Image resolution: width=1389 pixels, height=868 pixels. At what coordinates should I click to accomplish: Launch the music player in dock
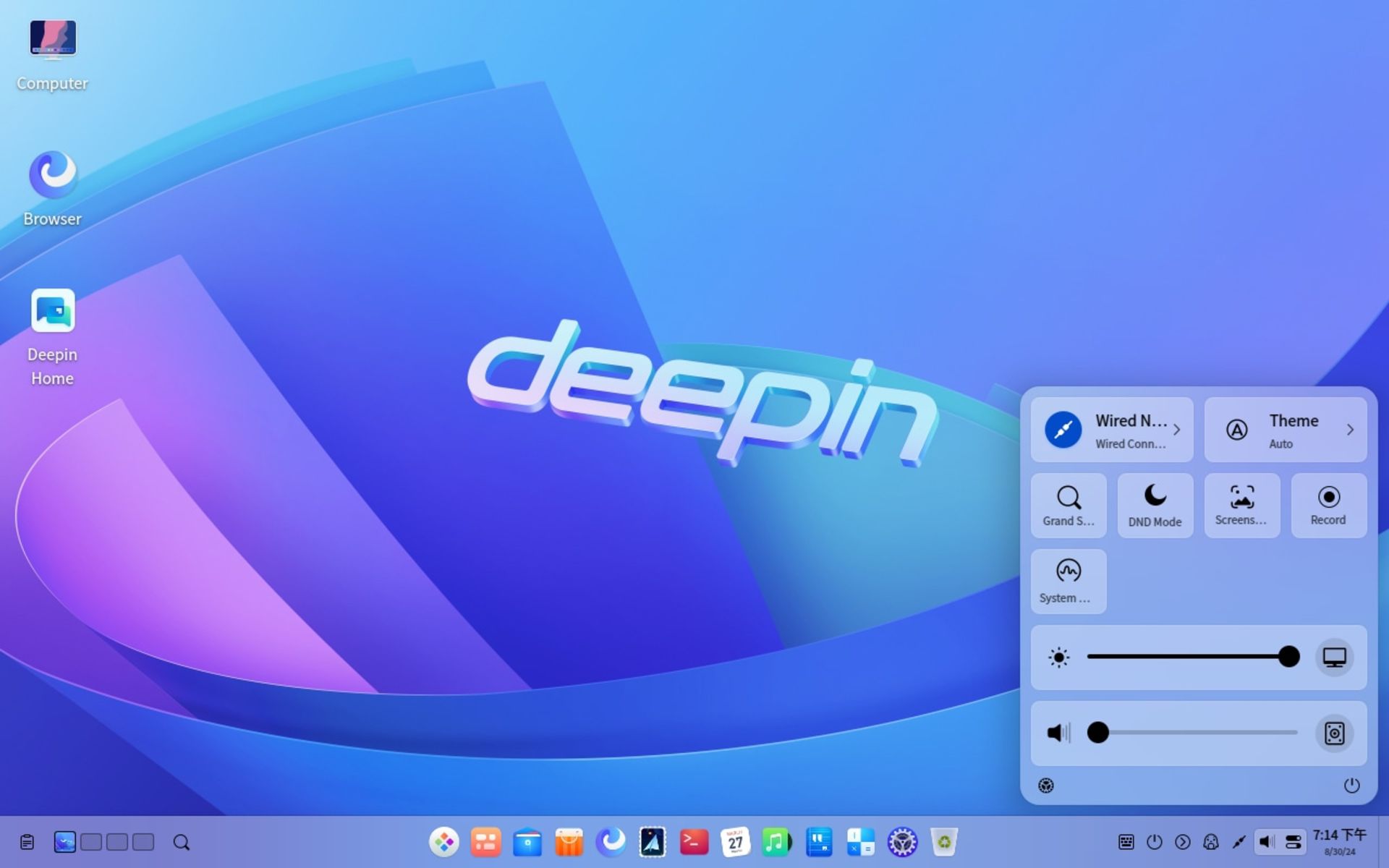tap(777, 842)
